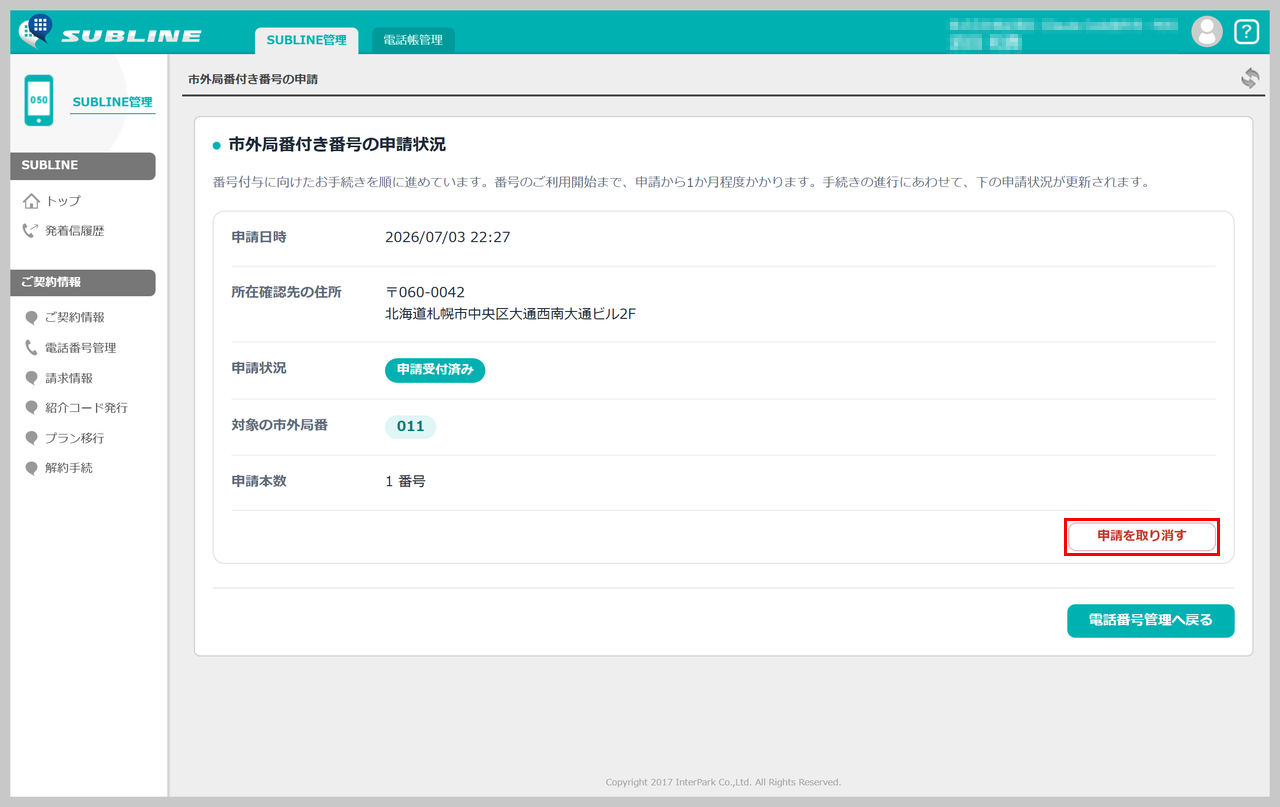The height and width of the screenshot is (807, 1280).
Task: Click the bubble icon beside プラン移行
Action: tap(32, 438)
